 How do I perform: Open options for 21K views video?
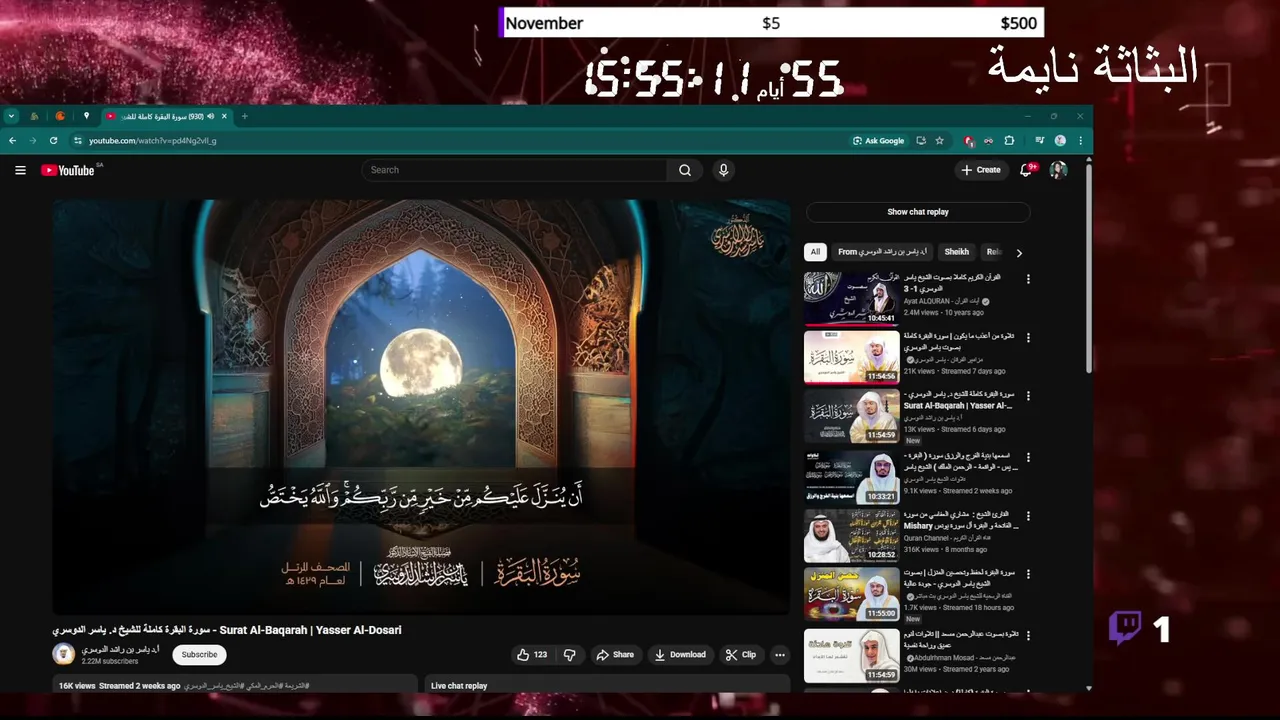pyautogui.click(x=1028, y=338)
